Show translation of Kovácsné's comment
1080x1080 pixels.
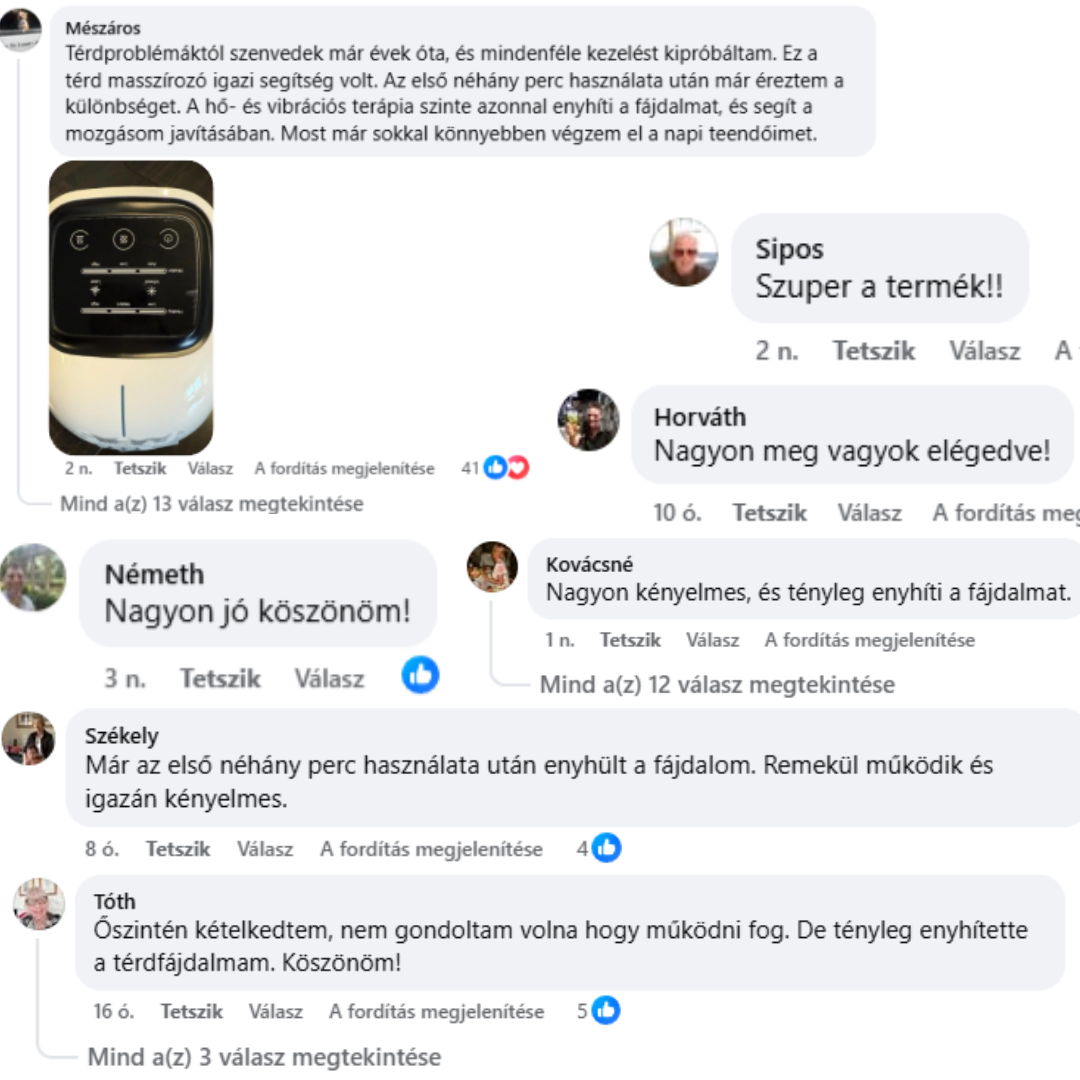pos(869,640)
